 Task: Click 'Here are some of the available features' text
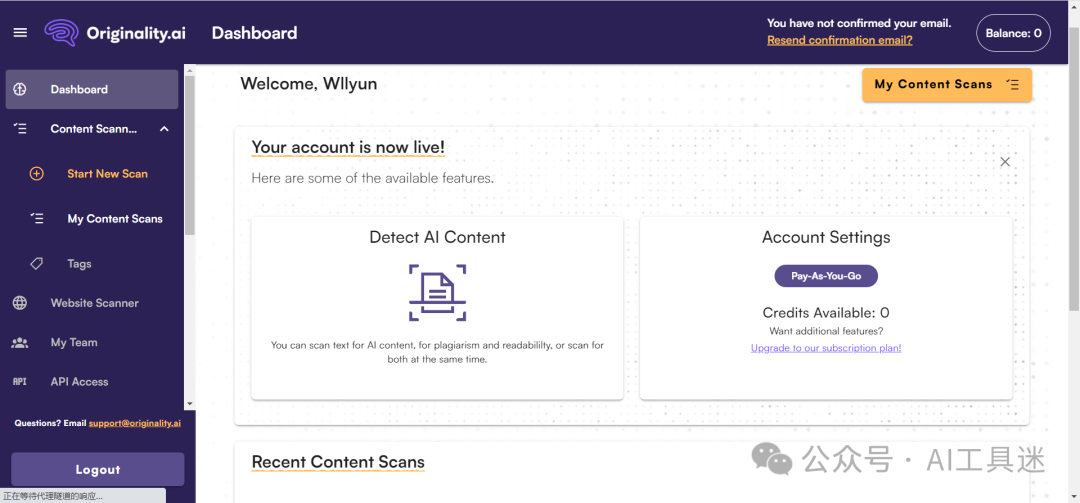pos(373,178)
